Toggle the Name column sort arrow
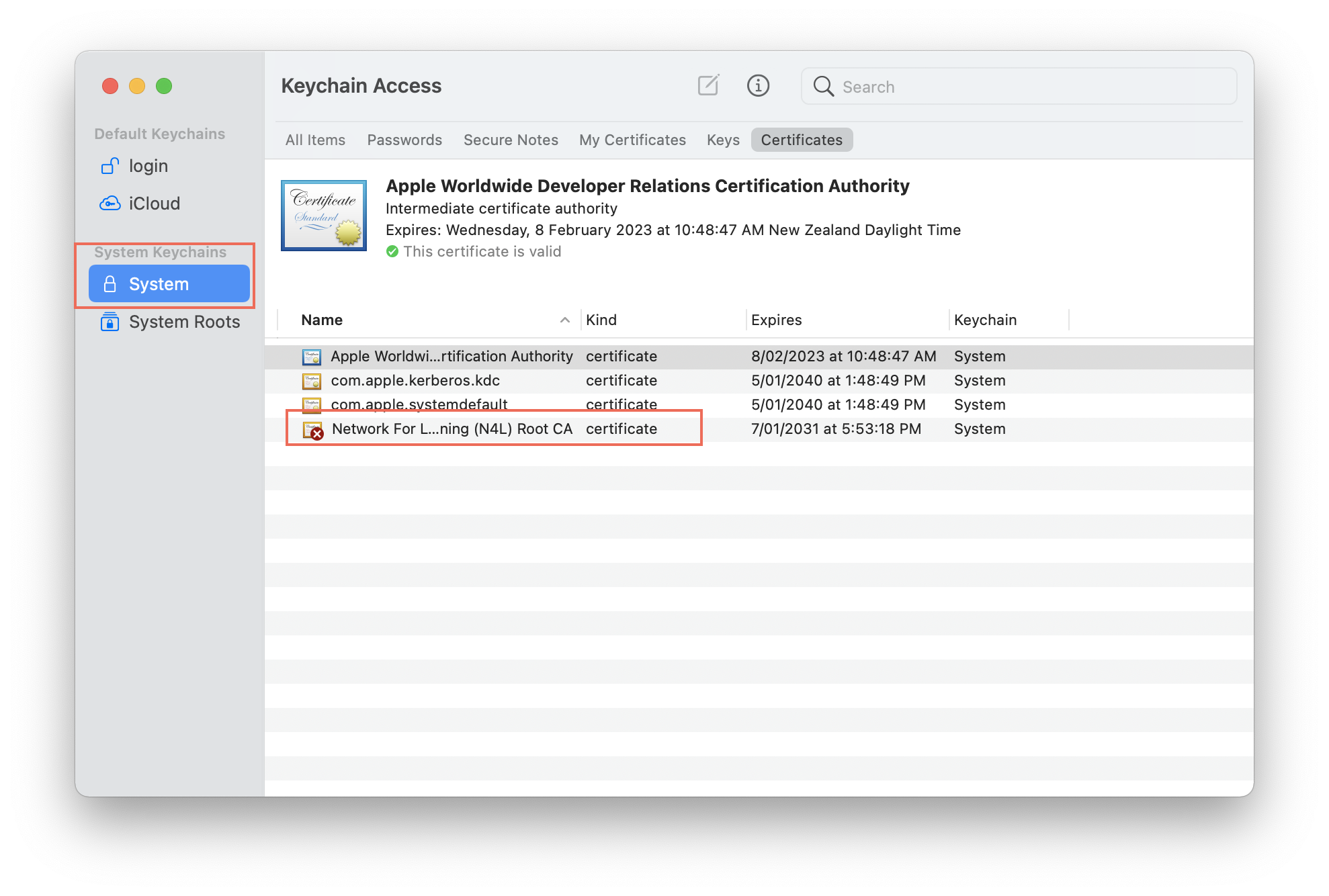Screen dimensions: 1329x896 pyautogui.click(x=565, y=320)
